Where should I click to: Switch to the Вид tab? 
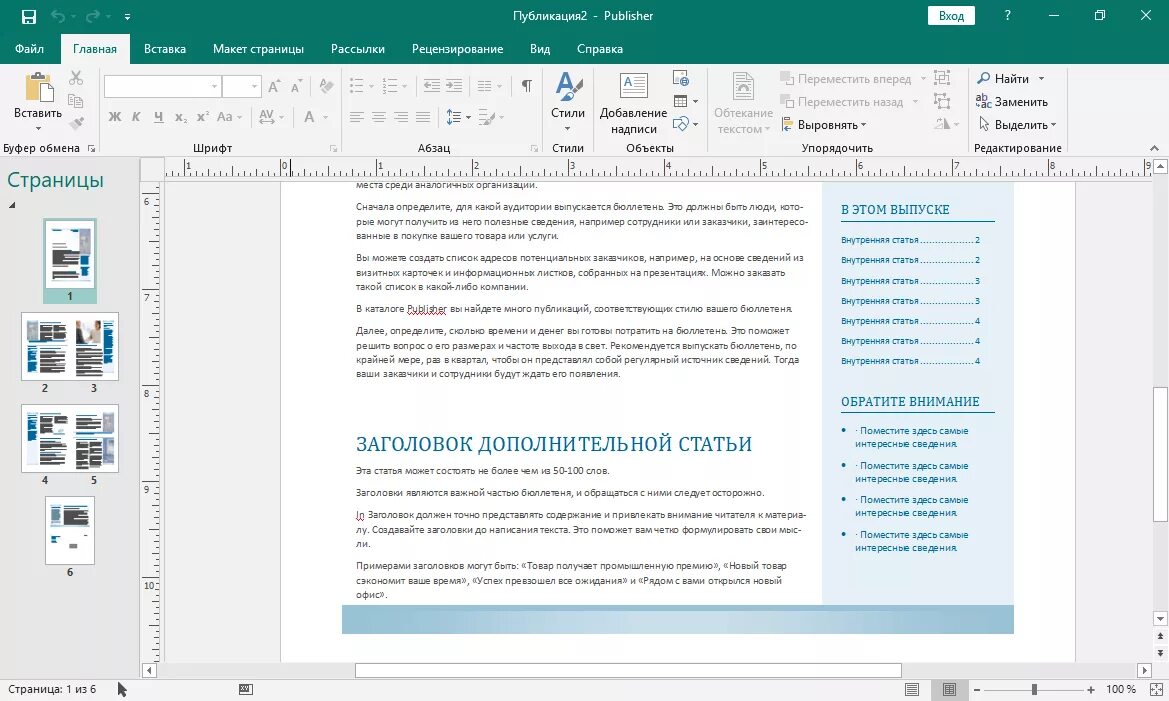tap(540, 48)
